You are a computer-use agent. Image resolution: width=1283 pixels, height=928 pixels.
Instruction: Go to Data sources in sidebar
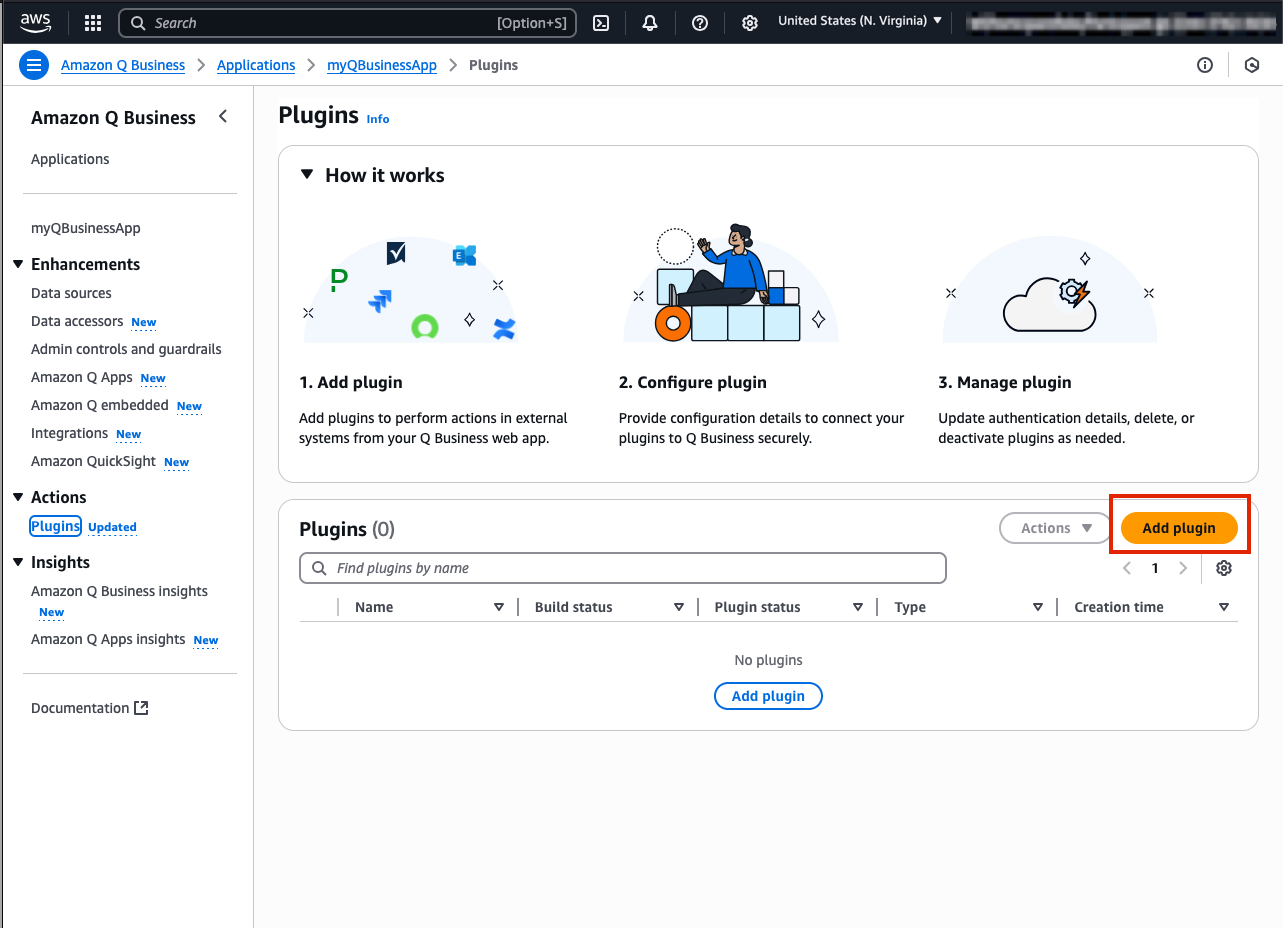(x=71, y=293)
